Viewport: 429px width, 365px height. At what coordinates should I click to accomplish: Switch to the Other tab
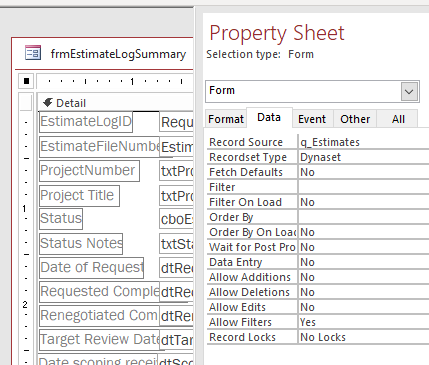tap(355, 119)
